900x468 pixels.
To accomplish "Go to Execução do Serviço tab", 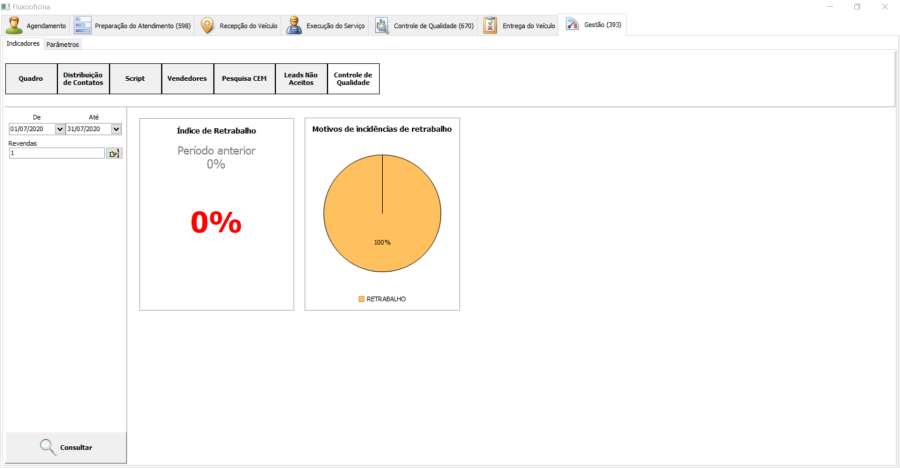I will click(x=325, y=26).
